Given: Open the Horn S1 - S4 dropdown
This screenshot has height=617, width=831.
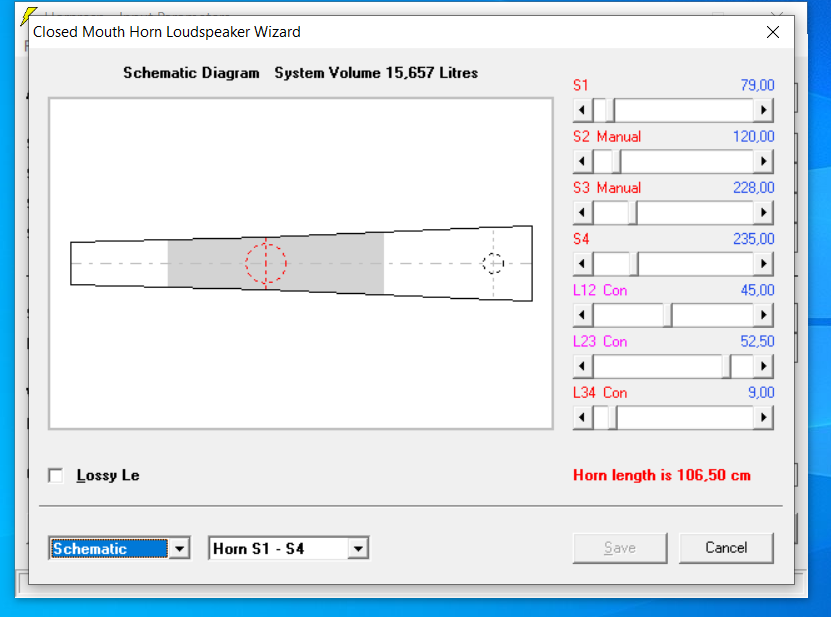Looking at the screenshot, I should coord(358,549).
